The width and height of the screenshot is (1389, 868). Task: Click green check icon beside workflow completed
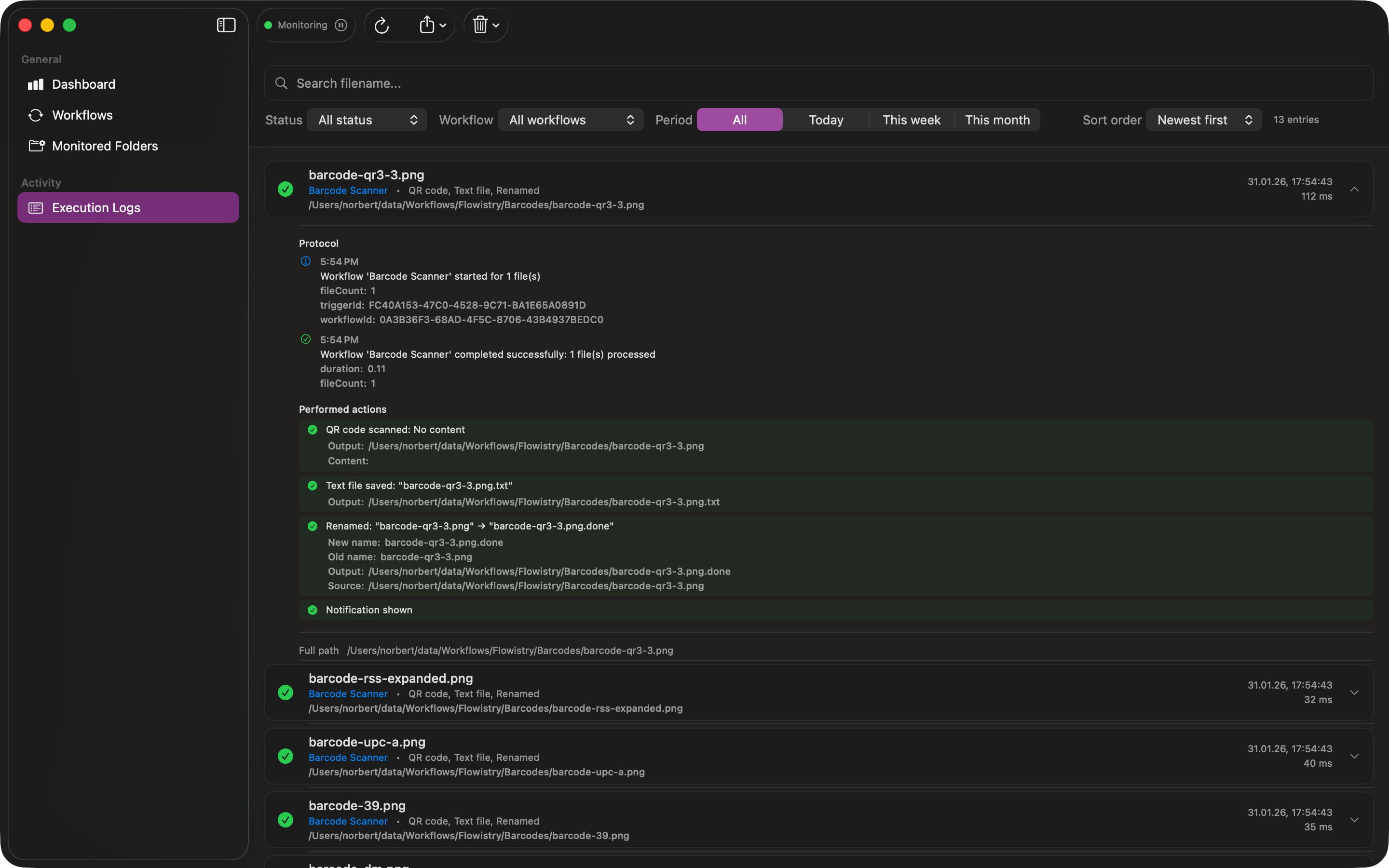306,339
